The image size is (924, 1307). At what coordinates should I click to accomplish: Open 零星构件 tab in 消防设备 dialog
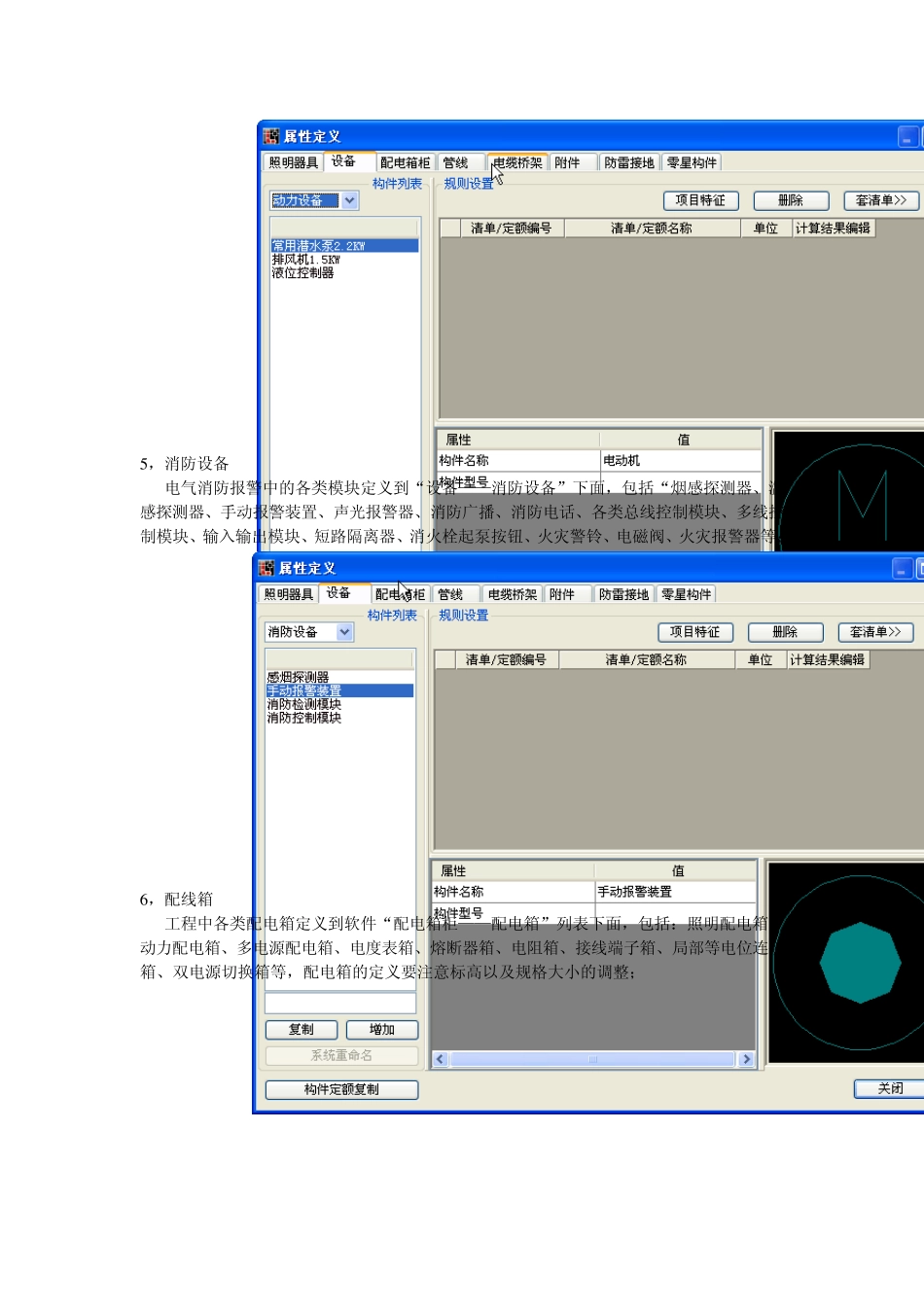coord(687,595)
